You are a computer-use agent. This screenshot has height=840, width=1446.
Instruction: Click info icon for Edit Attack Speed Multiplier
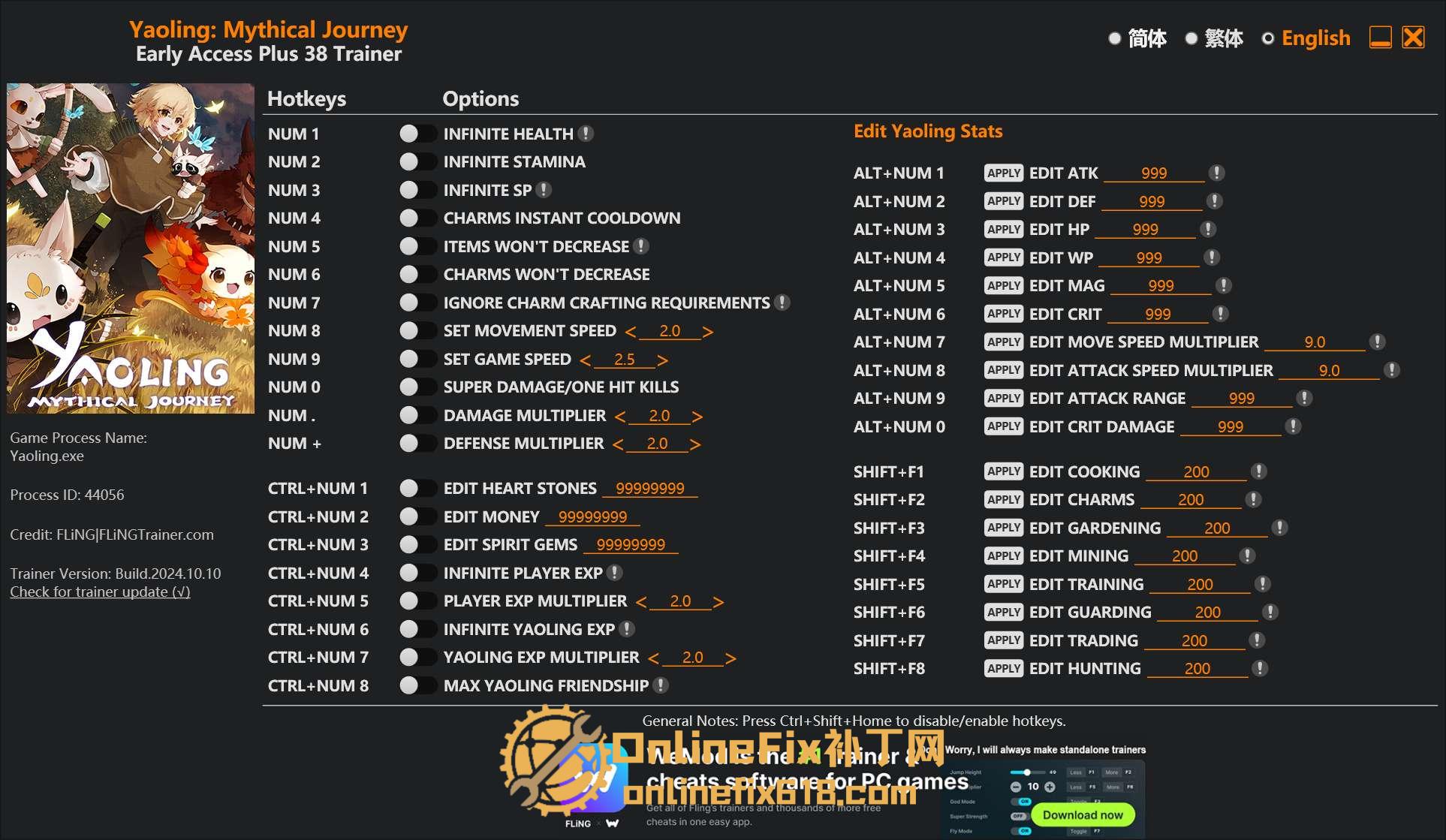point(1392,370)
